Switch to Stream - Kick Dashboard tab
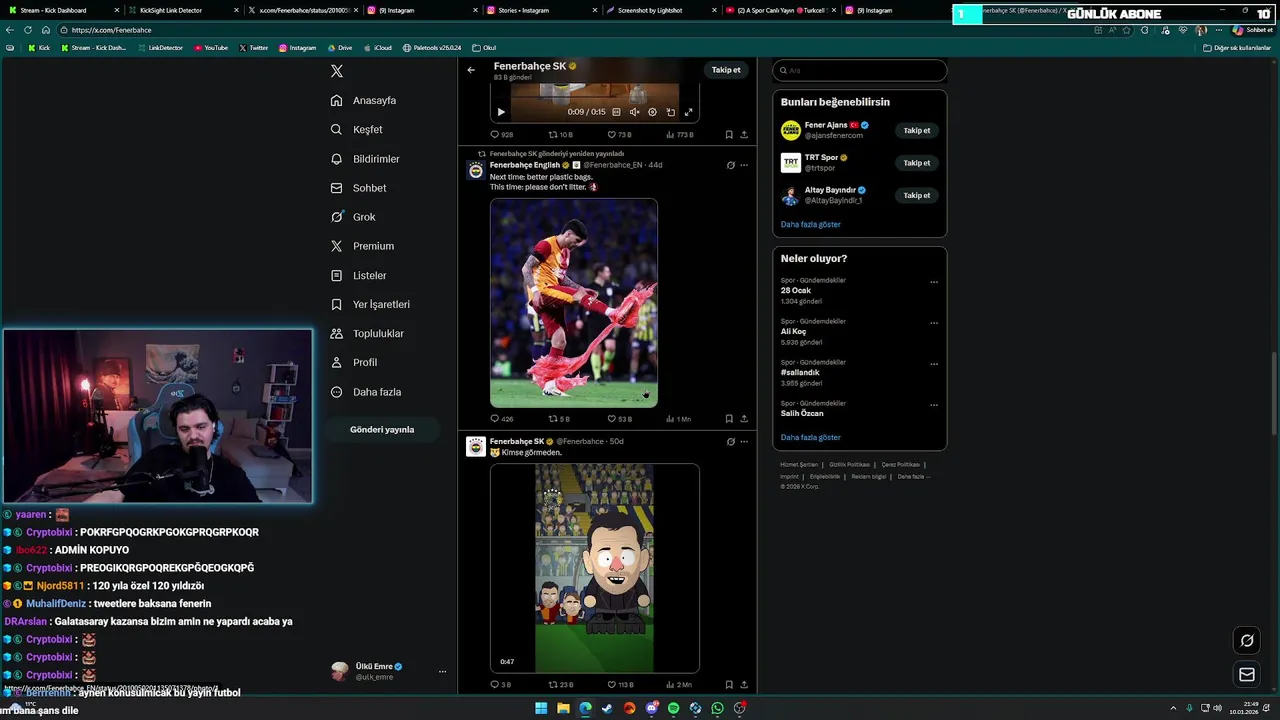 tap(60, 10)
